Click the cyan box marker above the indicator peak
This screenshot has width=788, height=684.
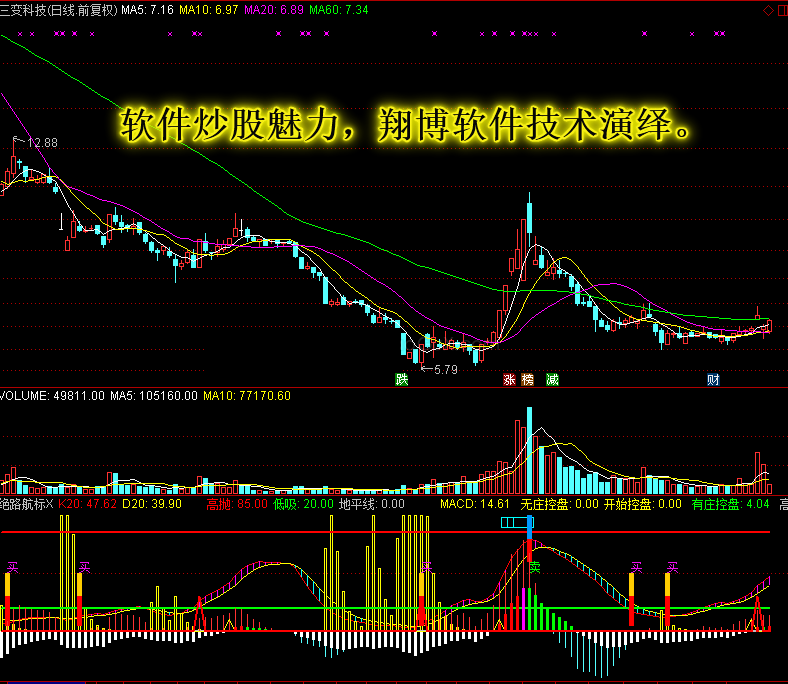click(x=517, y=523)
